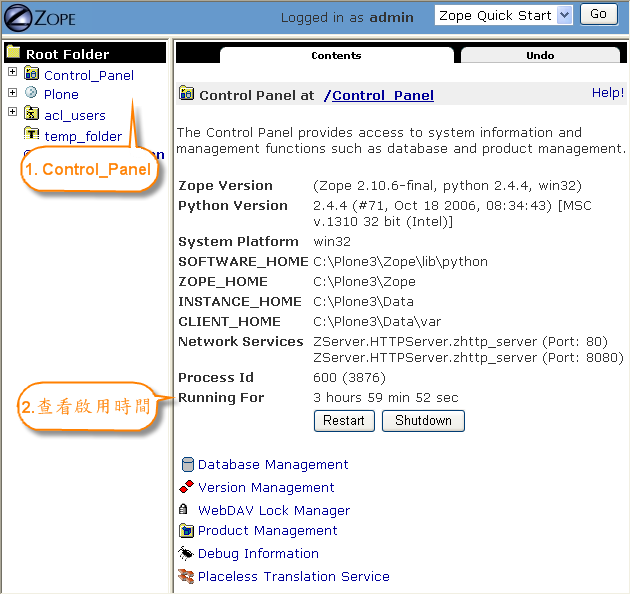The width and height of the screenshot is (631, 595).
Task: Click the Process Id value '600 (3876)'
Action: 349,378
